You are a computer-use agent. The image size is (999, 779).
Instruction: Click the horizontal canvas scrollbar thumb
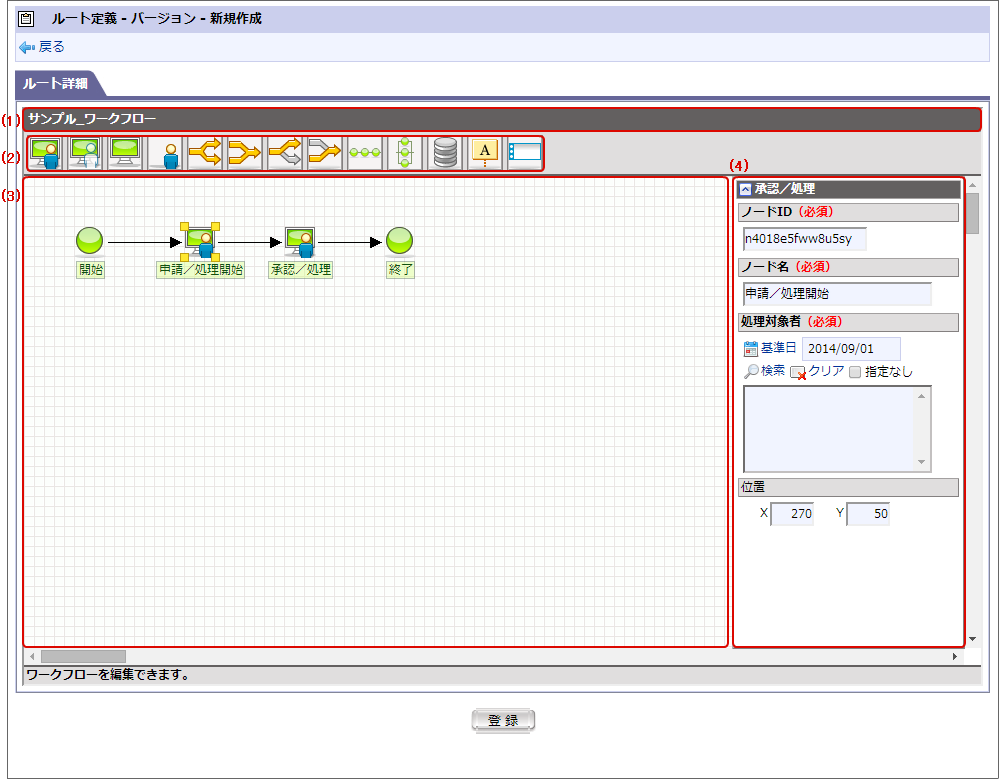coord(83,656)
